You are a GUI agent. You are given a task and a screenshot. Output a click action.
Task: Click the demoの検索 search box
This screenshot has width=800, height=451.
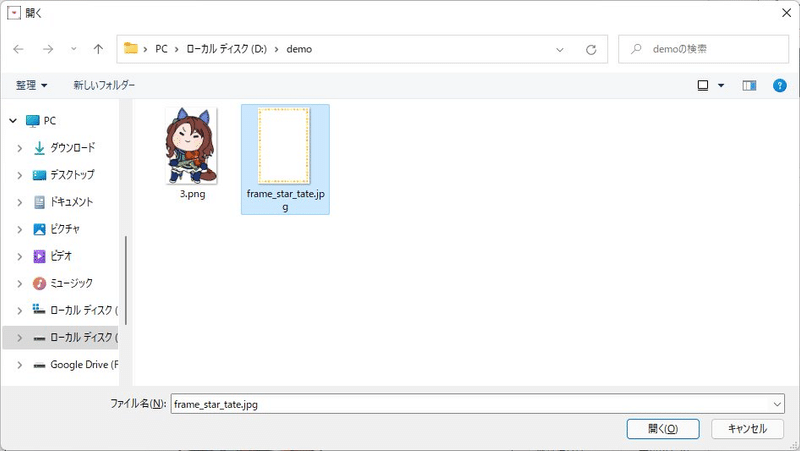704,49
